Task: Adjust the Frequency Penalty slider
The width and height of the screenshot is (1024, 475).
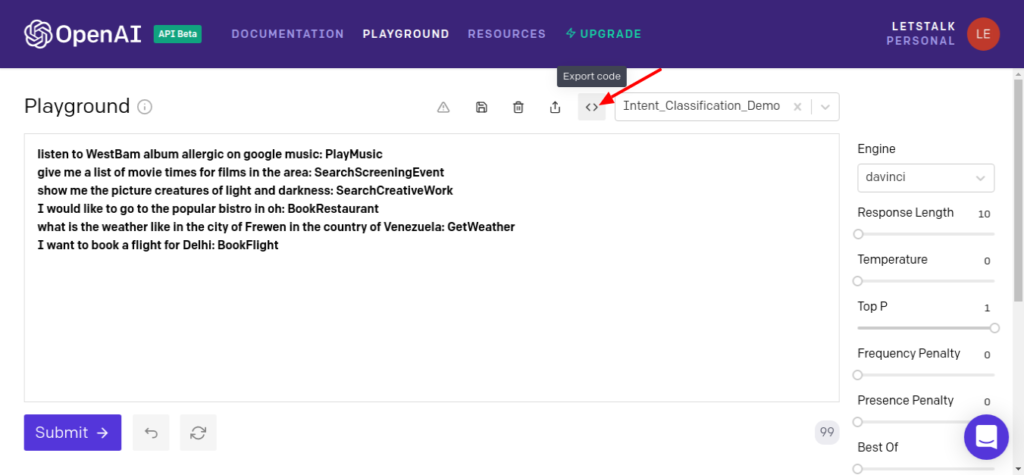Action: pyautogui.click(x=926, y=375)
